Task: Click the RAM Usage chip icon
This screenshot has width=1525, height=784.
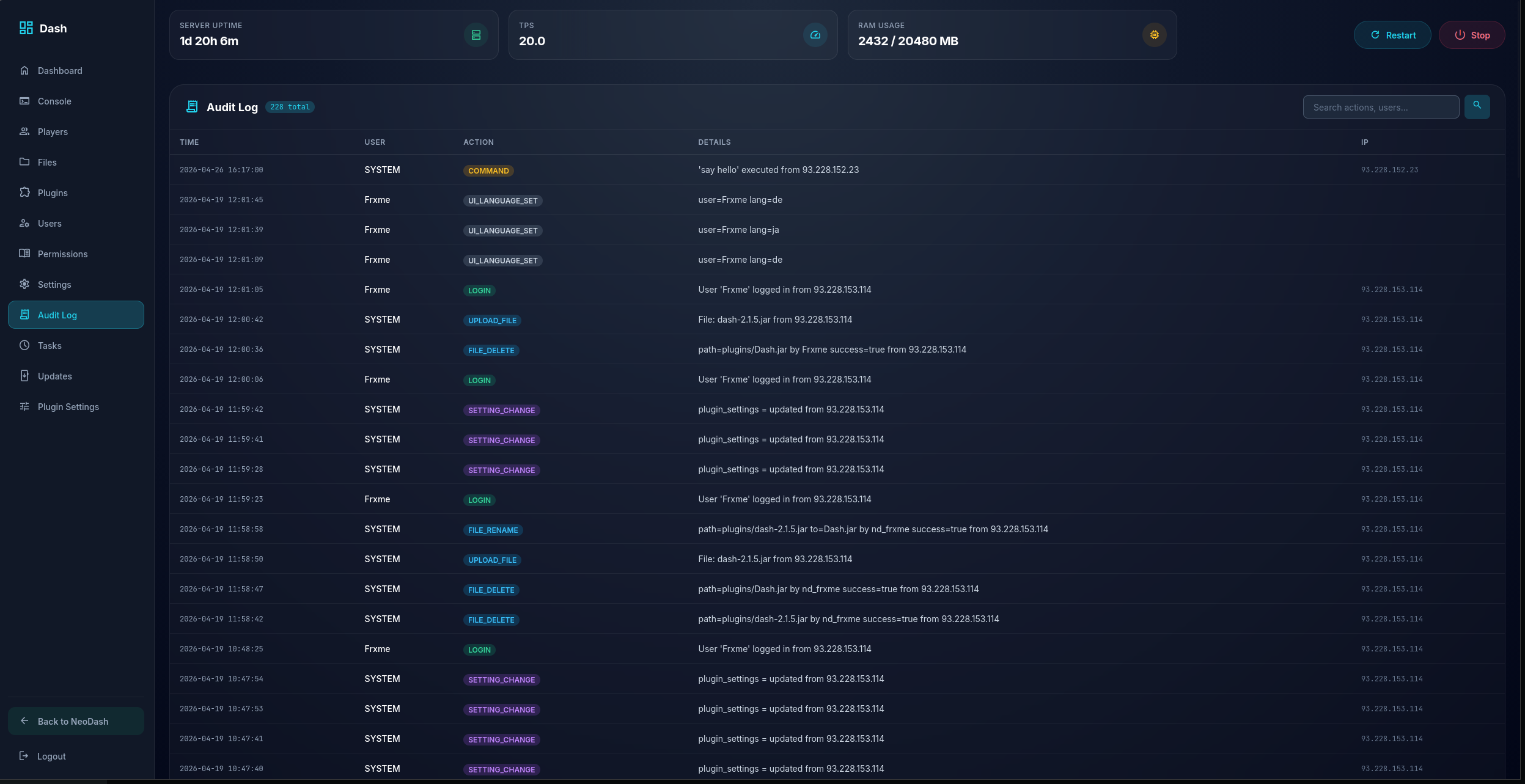Action: tap(1155, 35)
